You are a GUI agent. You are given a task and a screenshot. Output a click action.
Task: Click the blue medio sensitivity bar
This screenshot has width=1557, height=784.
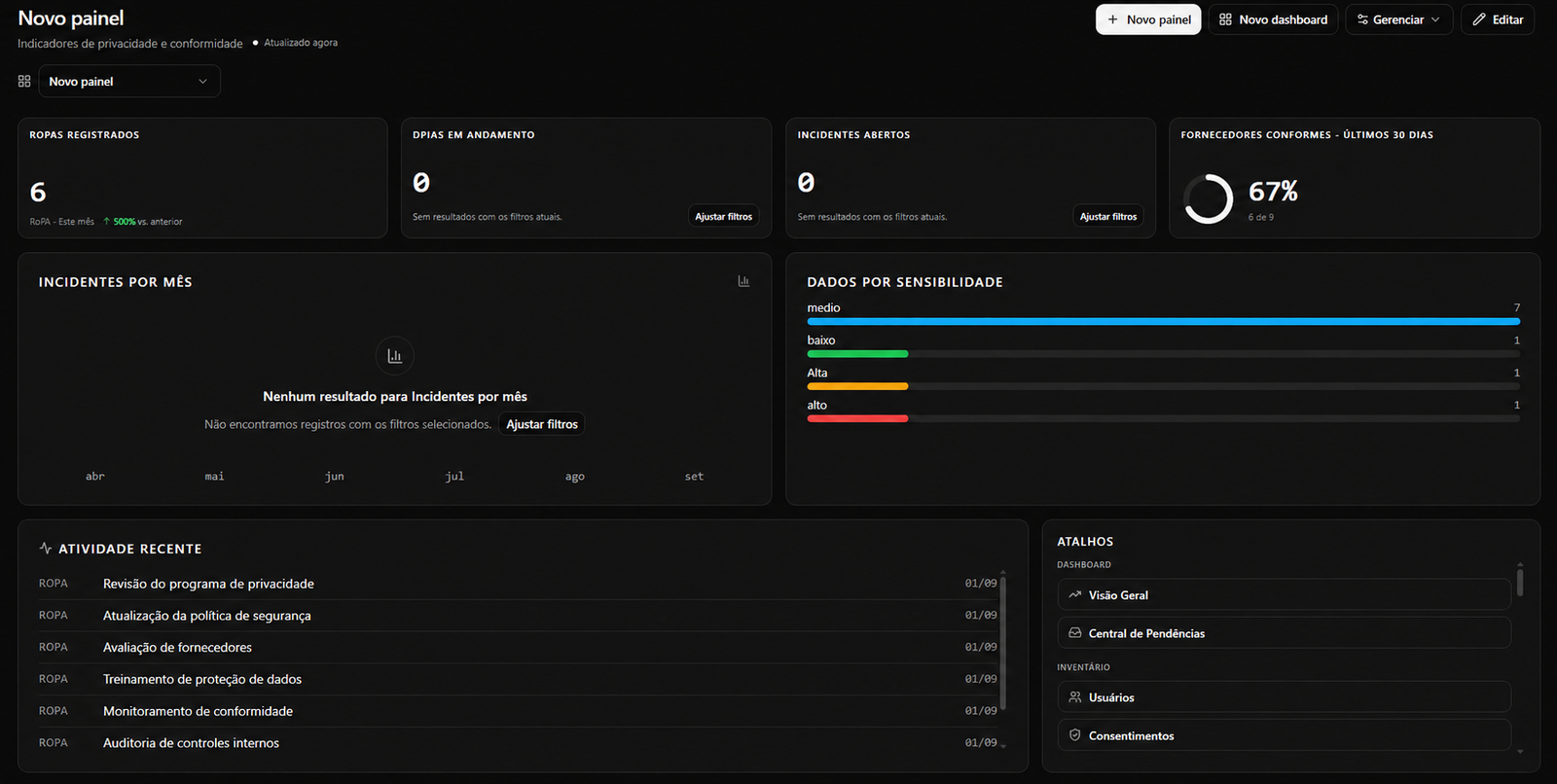coord(1163,321)
